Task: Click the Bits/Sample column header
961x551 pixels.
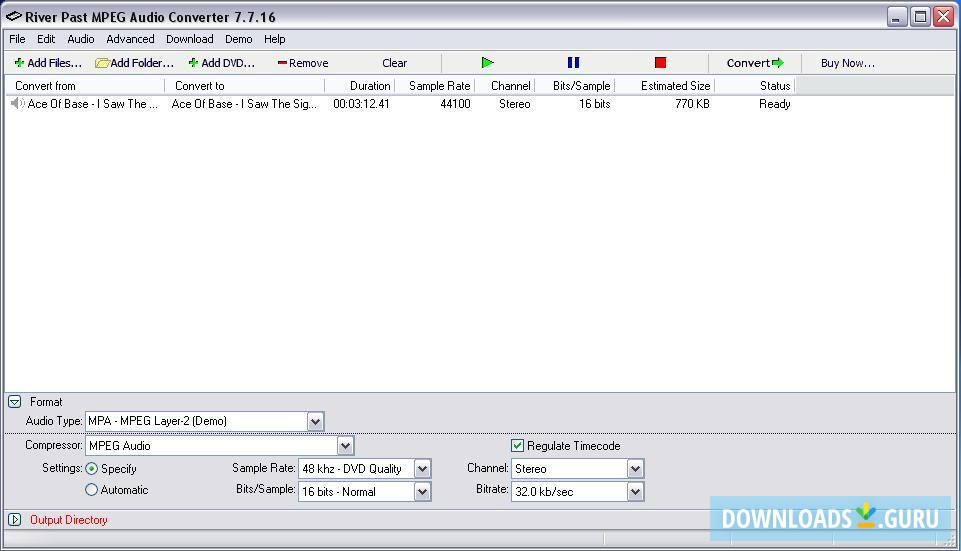Action: point(575,86)
